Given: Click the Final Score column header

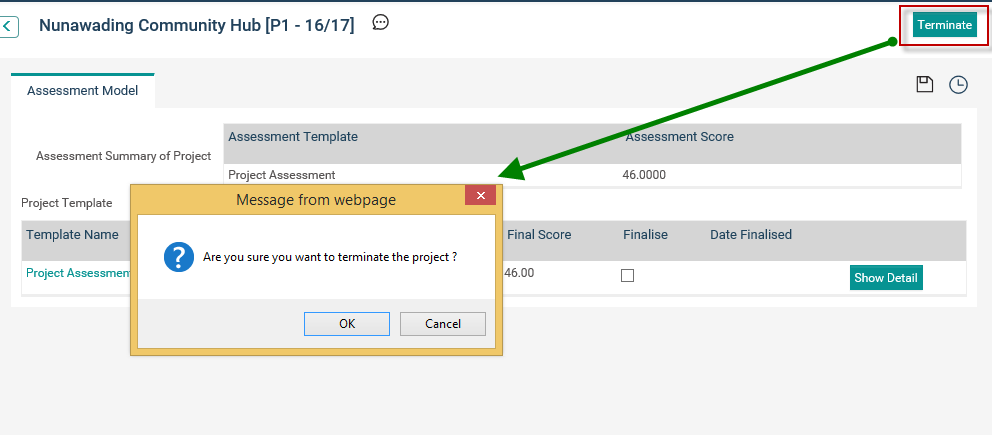Looking at the screenshot, I should click(539, 235).
